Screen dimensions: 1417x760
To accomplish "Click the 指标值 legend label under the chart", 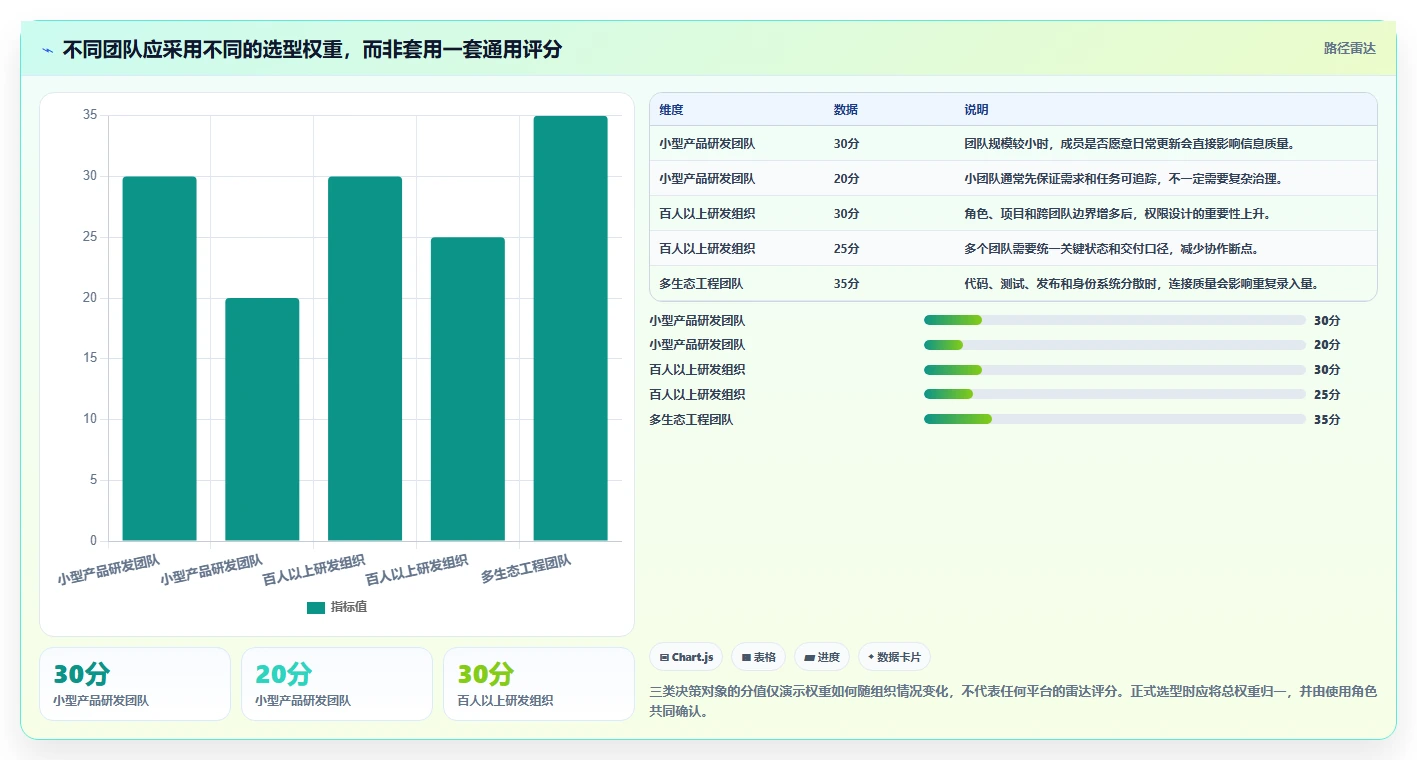I will tap(349, 607).
